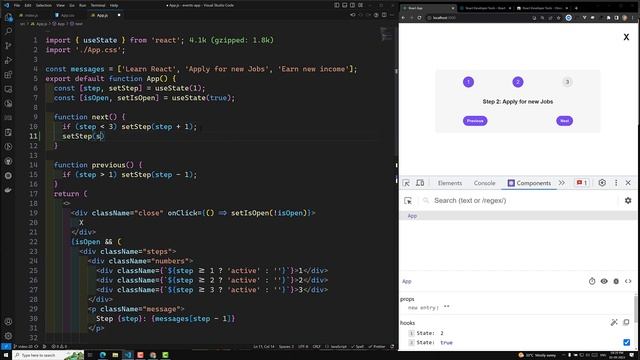
Task: Open the DevTools three-dot customize menu
Action: [x=616, y=183]
